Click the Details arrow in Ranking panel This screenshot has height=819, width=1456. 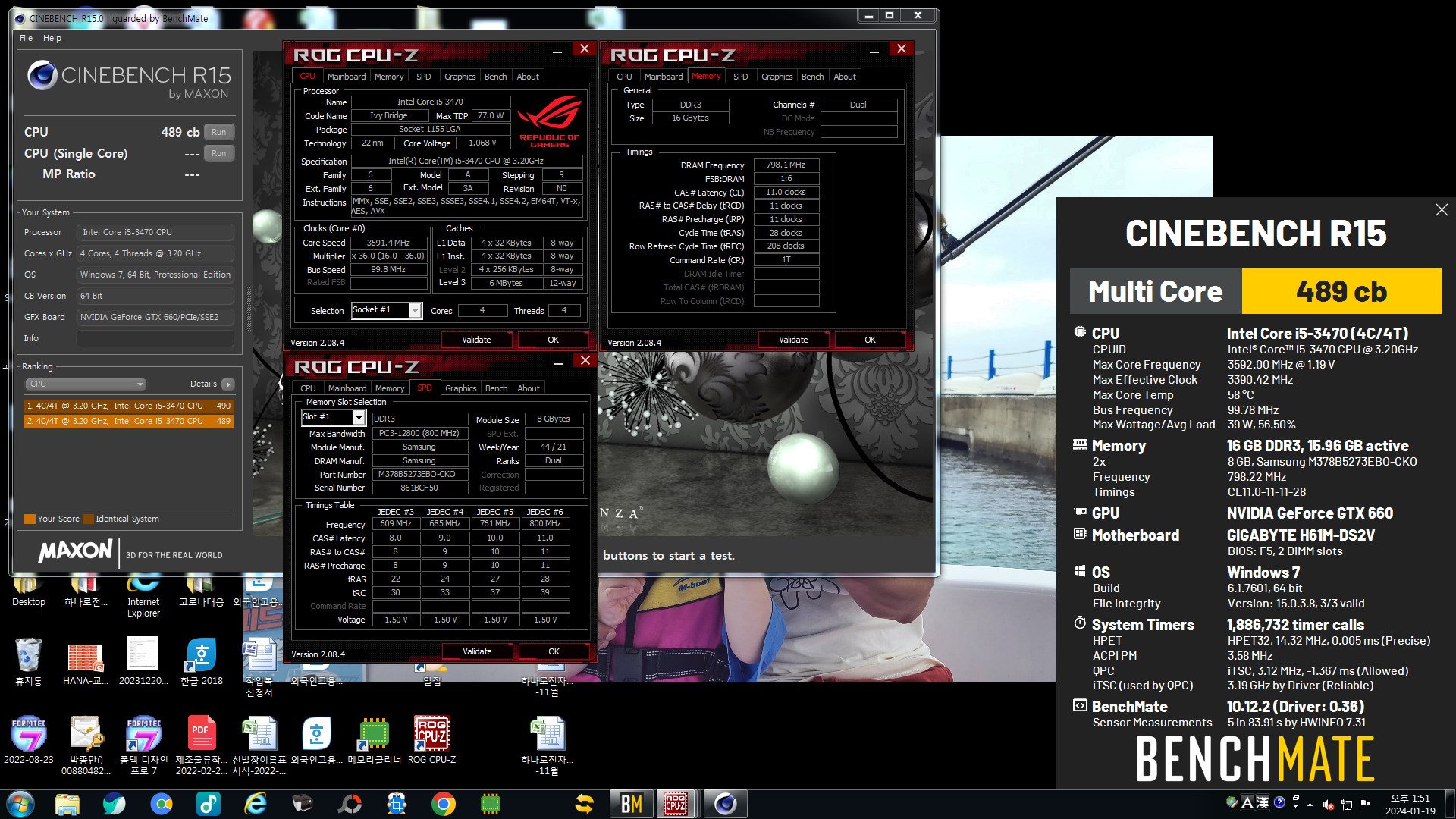pos(227,384)
